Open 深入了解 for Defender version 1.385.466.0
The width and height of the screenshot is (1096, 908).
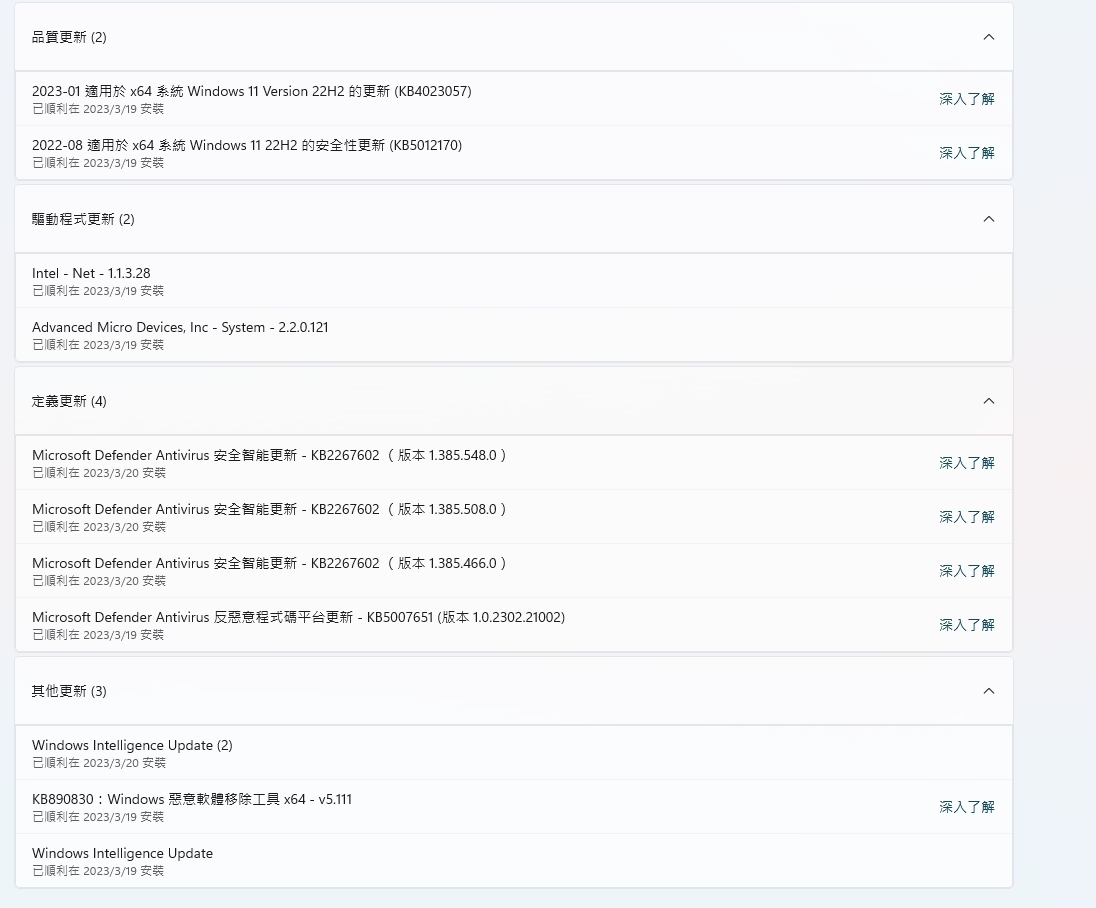(x=967, y=571)
